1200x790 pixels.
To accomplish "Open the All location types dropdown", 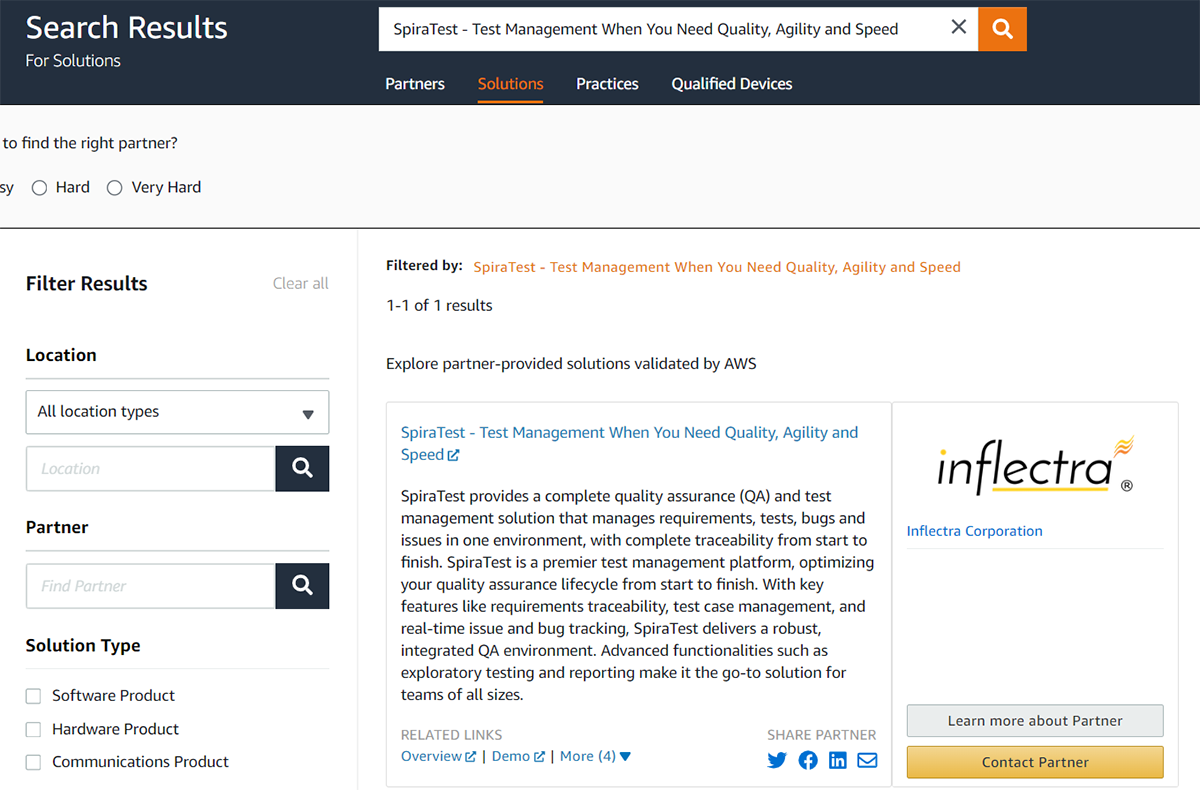I will [x=177, y=412].
